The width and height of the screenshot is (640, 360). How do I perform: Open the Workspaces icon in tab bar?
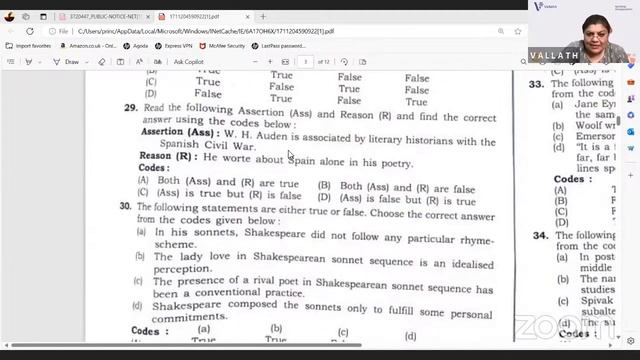coord(26,17)
